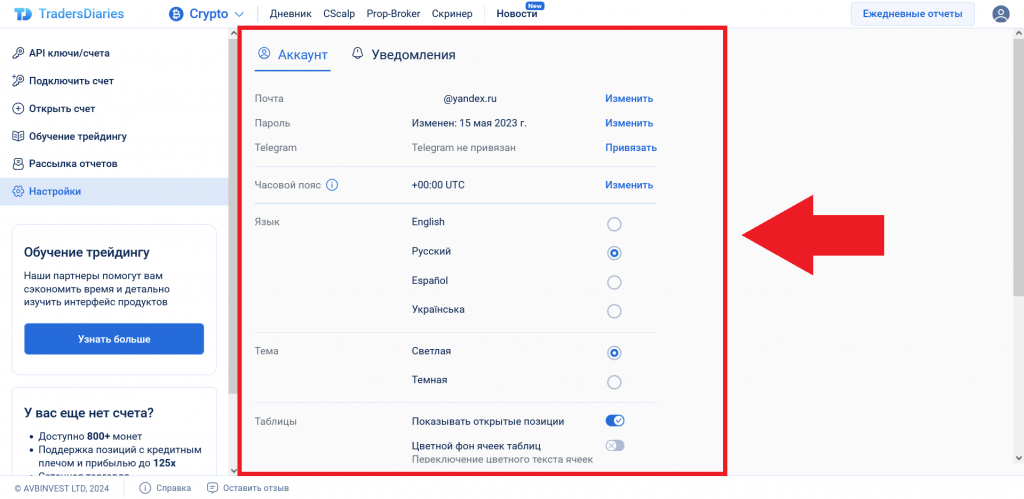The width and height of the screenshot is (1024, 499).
Task: Click the Ежедневные отчеты button
Action: (912, 14)
